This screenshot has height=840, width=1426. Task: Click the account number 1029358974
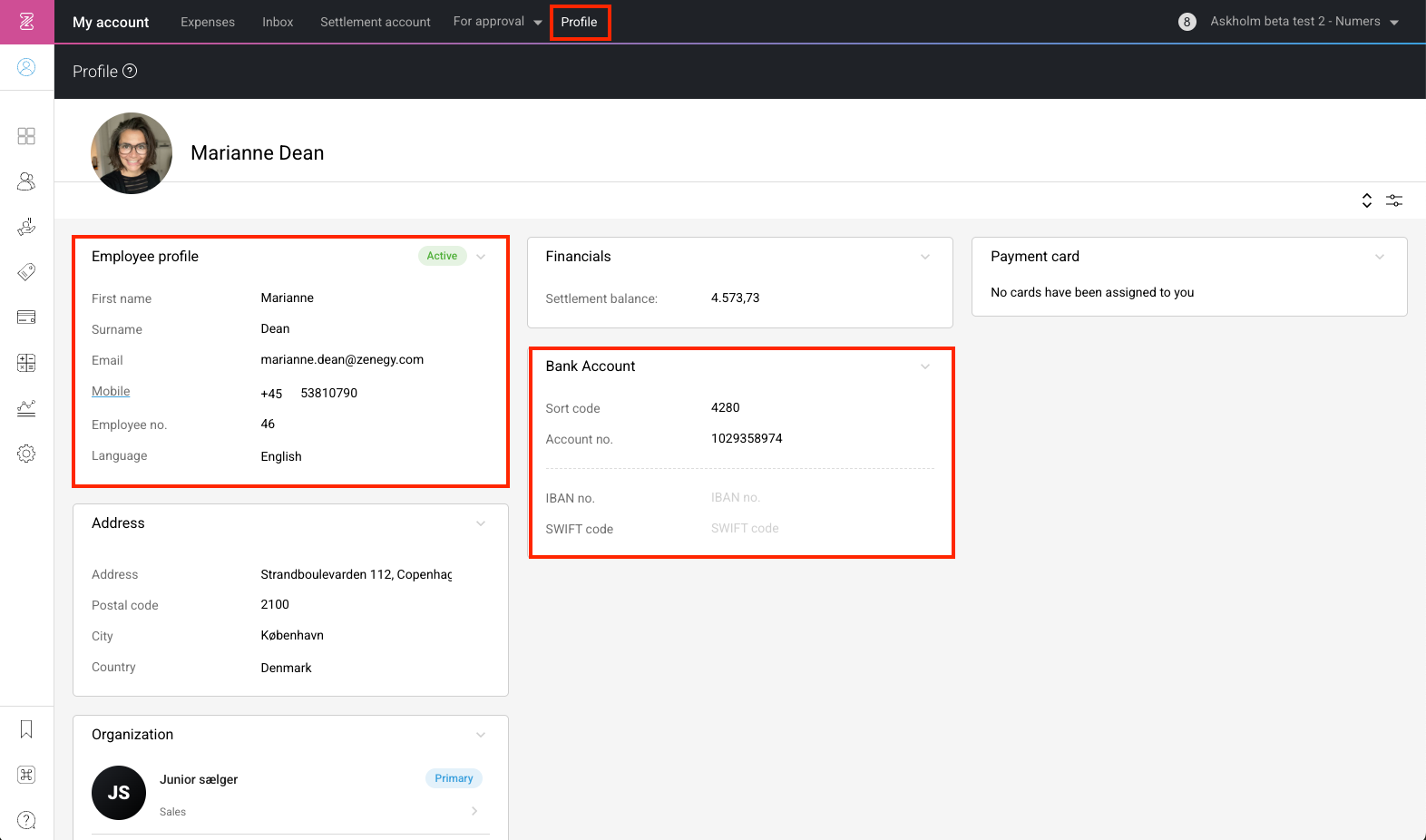[x=747, y=438]
